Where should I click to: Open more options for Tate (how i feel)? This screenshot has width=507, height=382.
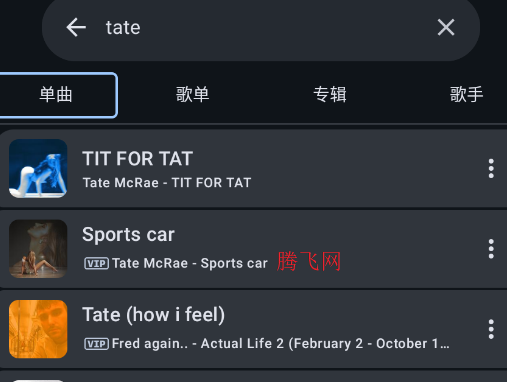coord(491,329)
